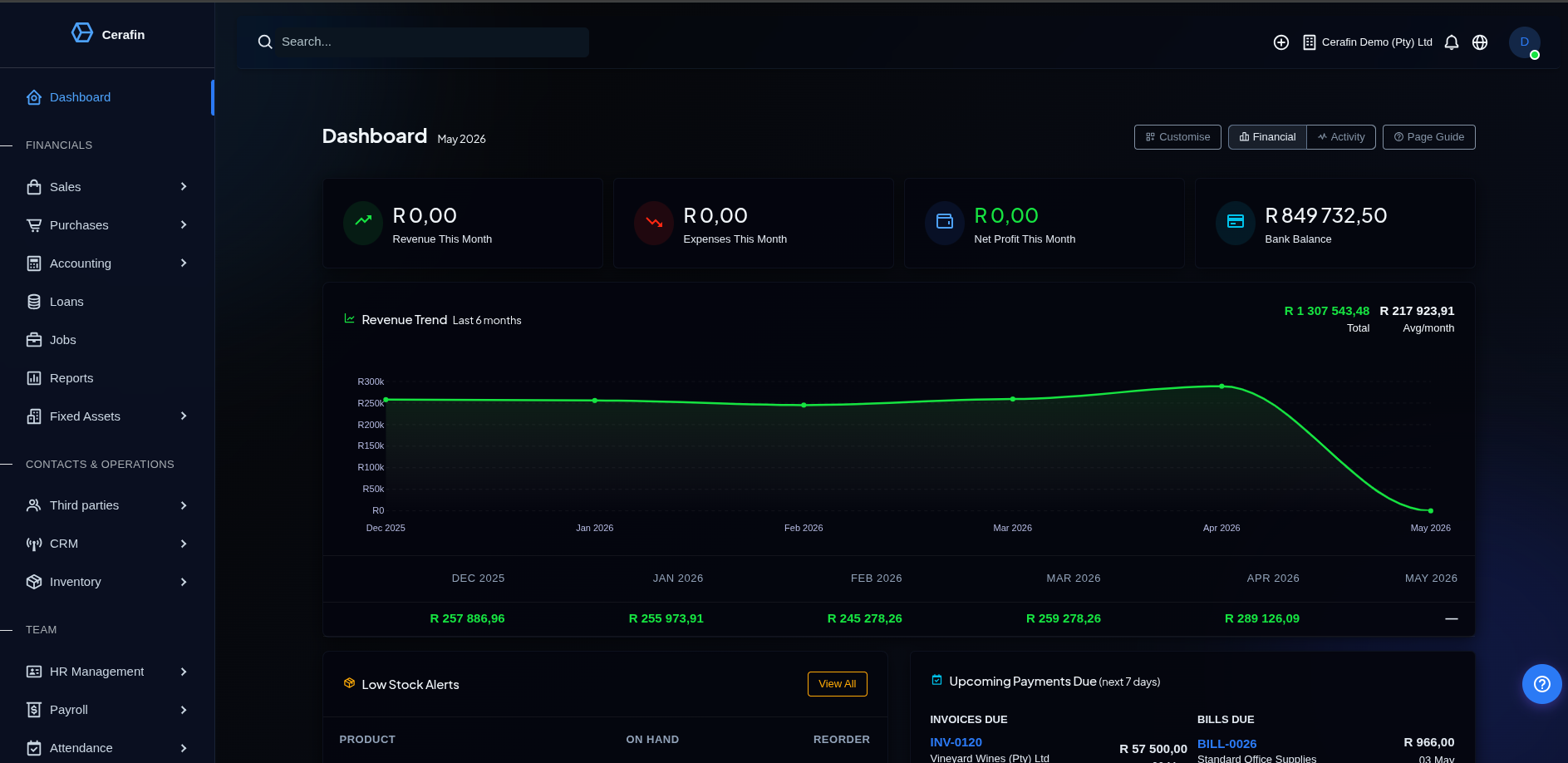1568x763 pixels.
Task: Click the JAN 2026 value R 255 973,91
Action: (666, 618)
